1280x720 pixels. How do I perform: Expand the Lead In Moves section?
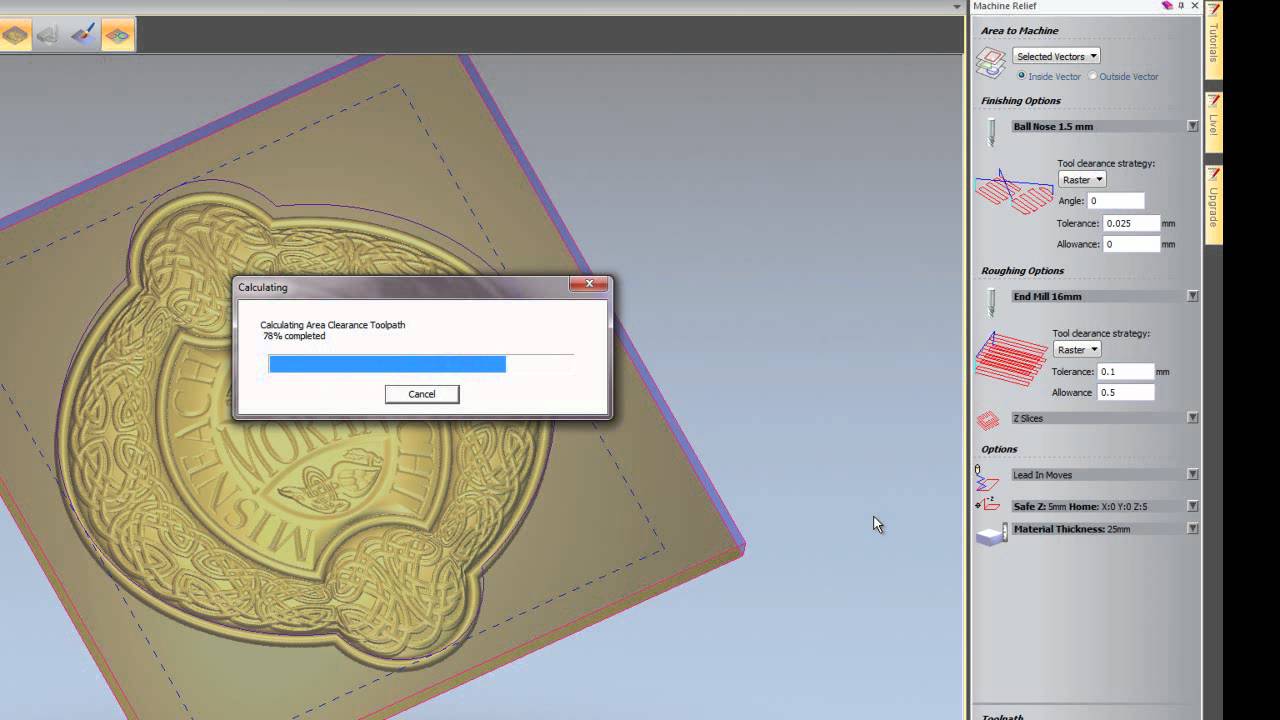1192,474
